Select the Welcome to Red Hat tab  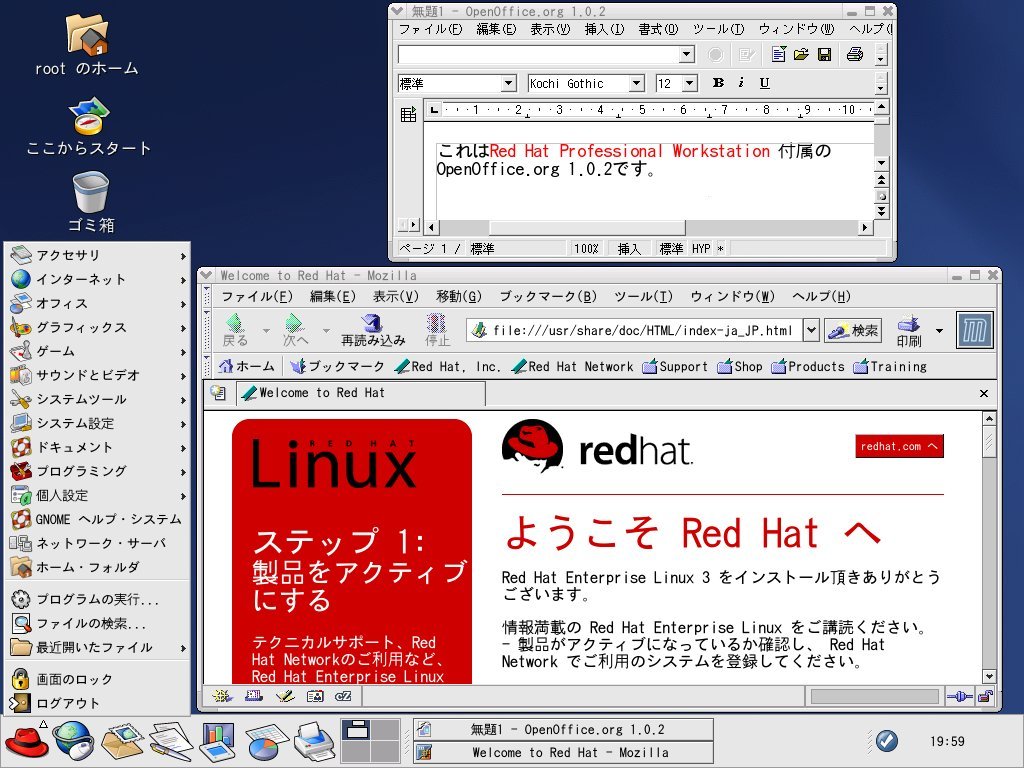(x=360, y=393)
